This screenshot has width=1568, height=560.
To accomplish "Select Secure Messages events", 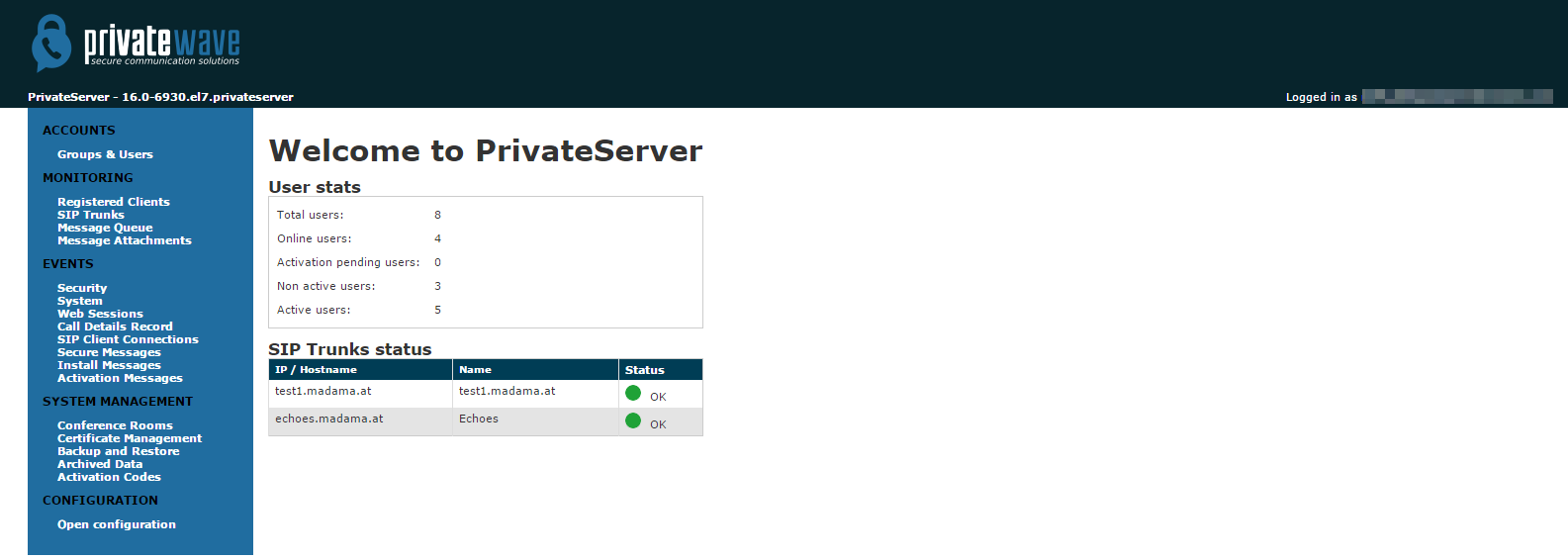I will pos(109,352).
